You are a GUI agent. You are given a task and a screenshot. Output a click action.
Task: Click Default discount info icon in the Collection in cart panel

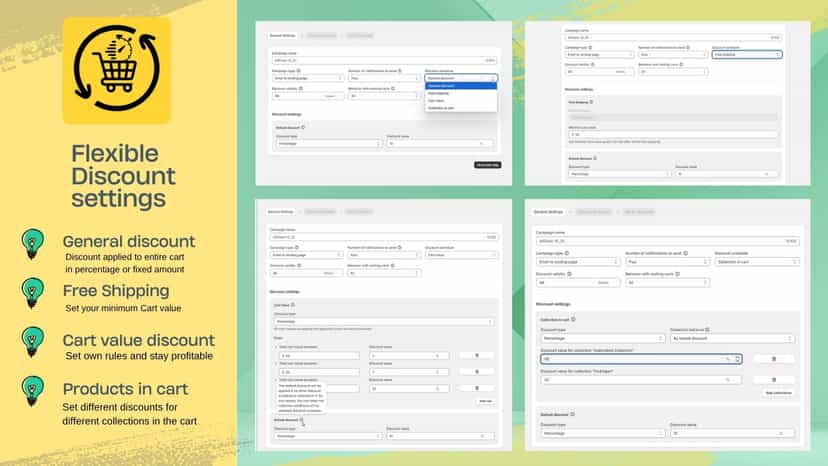572,414
